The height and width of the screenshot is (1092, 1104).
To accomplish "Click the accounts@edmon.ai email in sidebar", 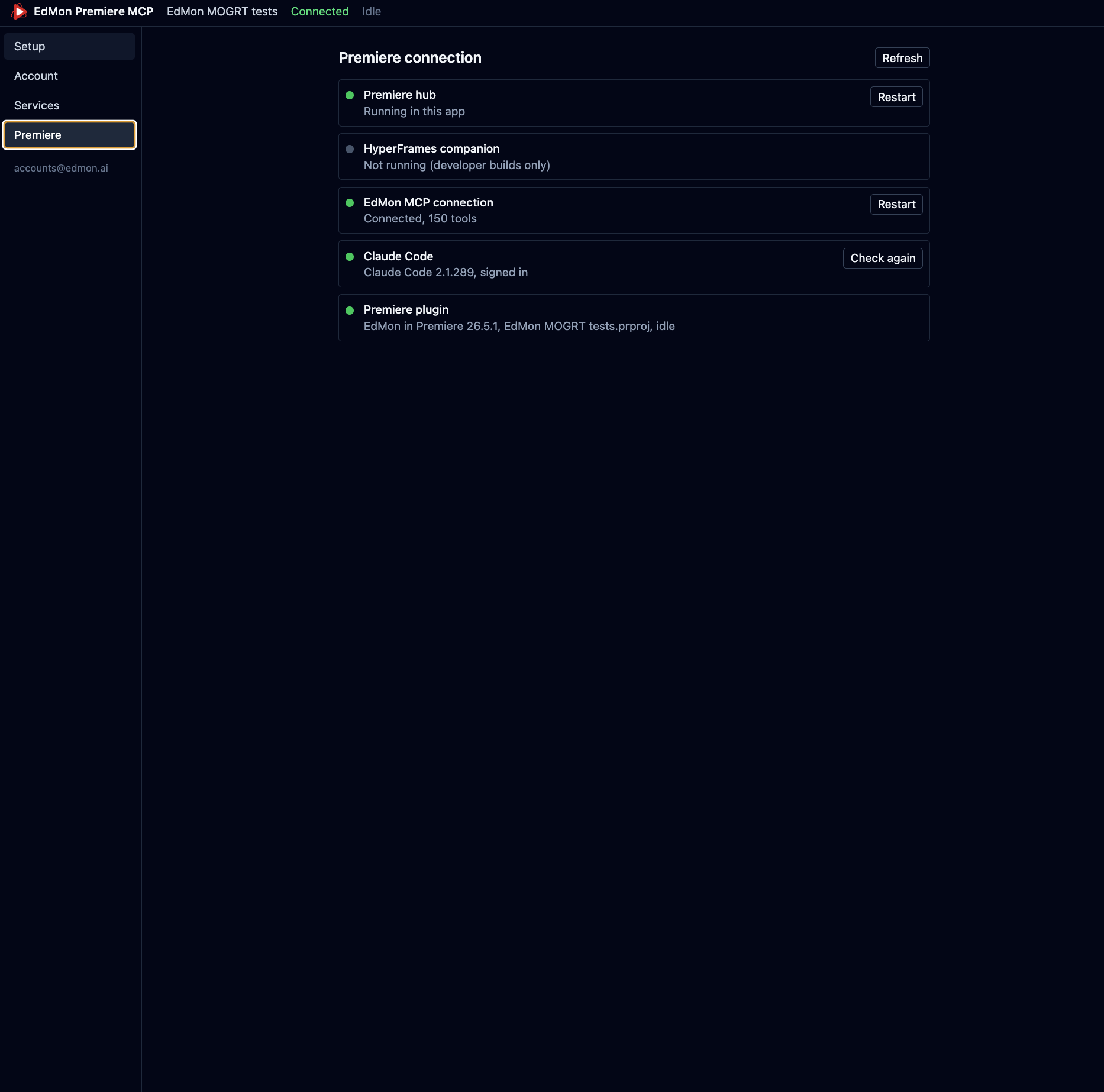I will pos(61,168).
